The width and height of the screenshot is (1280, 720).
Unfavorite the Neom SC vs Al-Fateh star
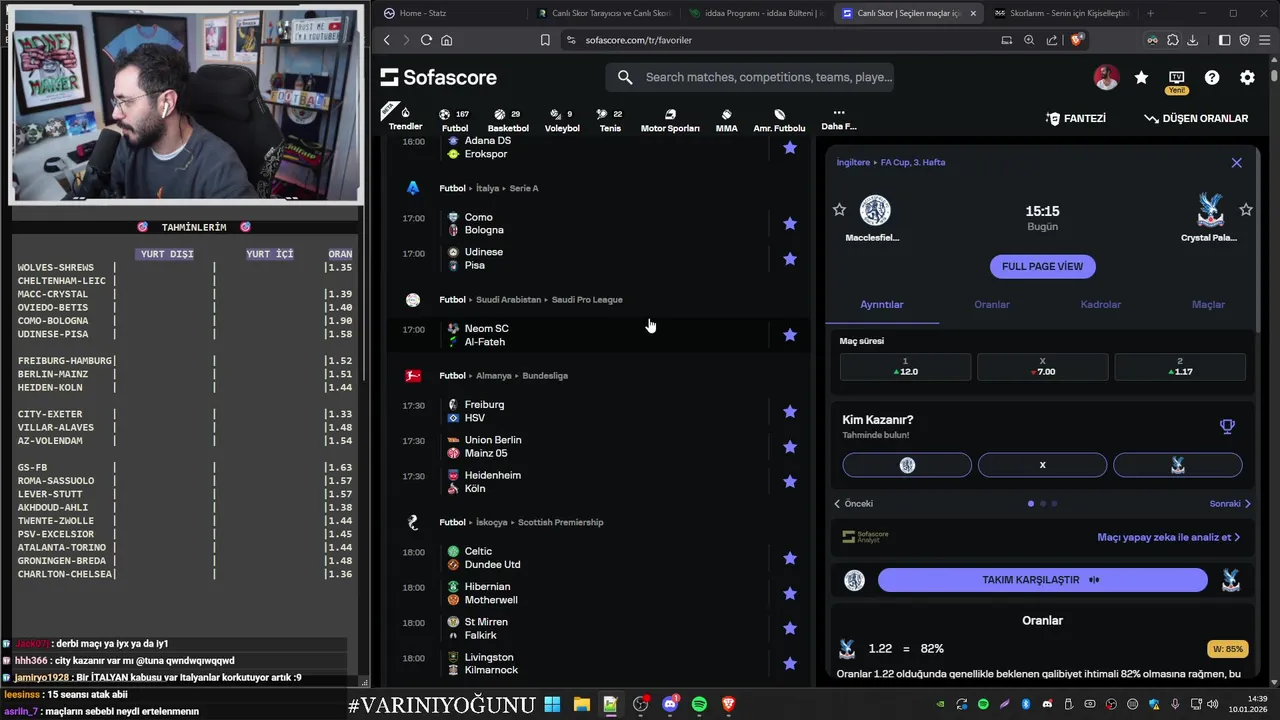pos(790,334)
